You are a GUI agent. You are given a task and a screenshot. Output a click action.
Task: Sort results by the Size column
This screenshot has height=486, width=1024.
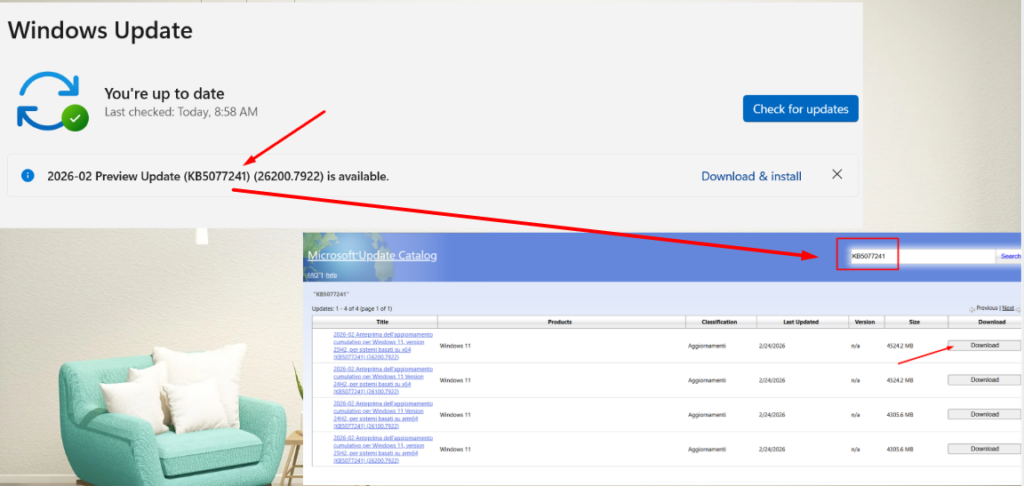tap(914, 322)
